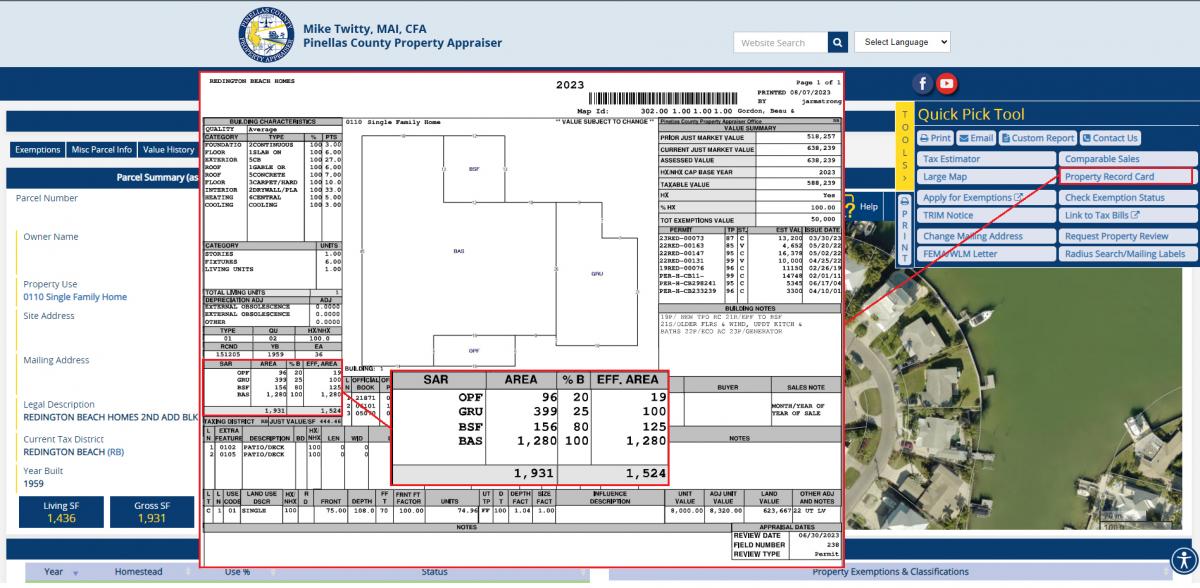
Task: Open the Property Record Card
Action: click(x=1126, y=177)
